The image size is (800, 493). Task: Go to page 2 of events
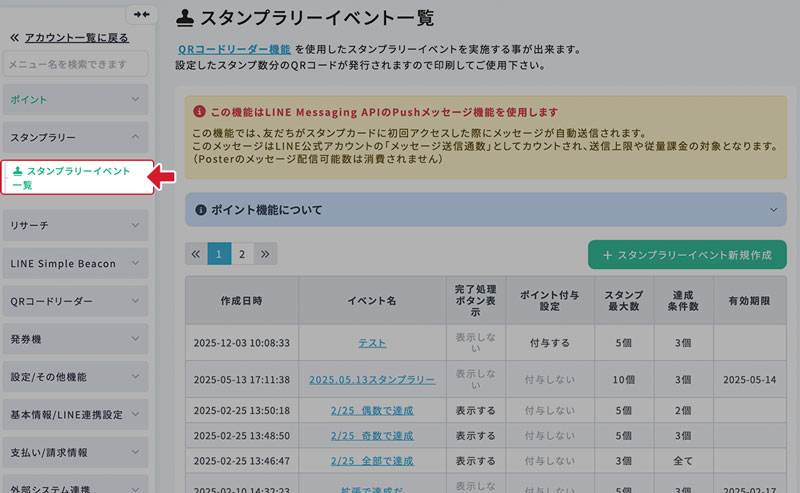pyautogui.click(x=242, y=254)
